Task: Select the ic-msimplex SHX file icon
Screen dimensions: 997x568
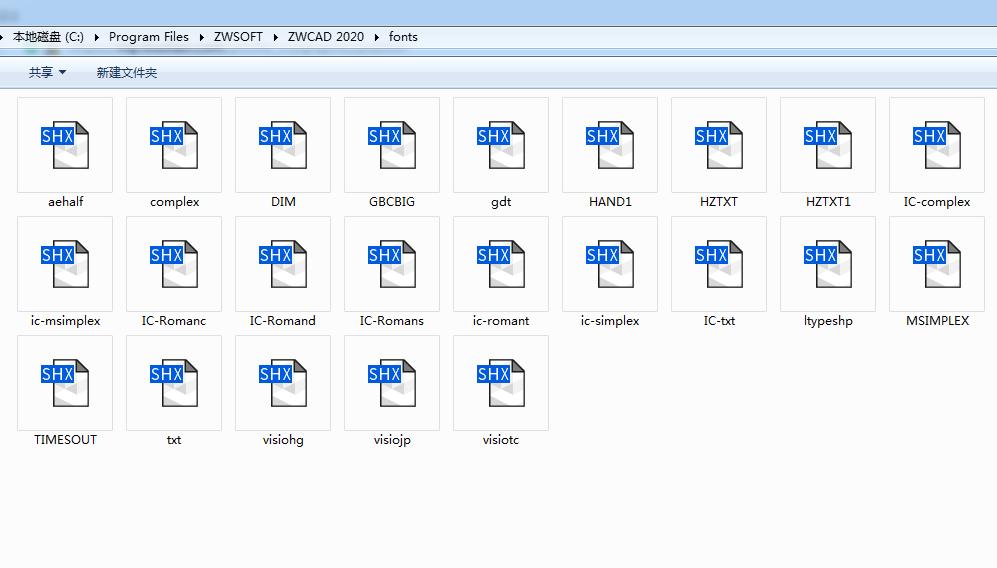Action: tap(65, 264)
